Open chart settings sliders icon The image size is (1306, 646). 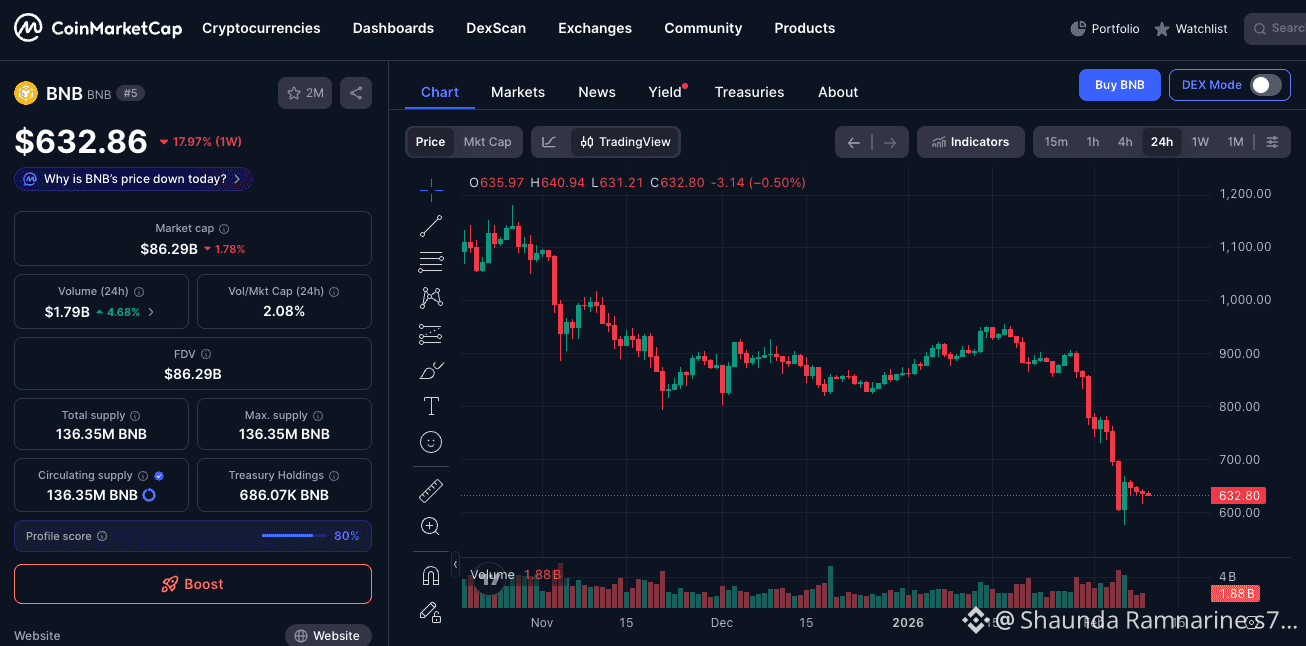point(1272,142)
